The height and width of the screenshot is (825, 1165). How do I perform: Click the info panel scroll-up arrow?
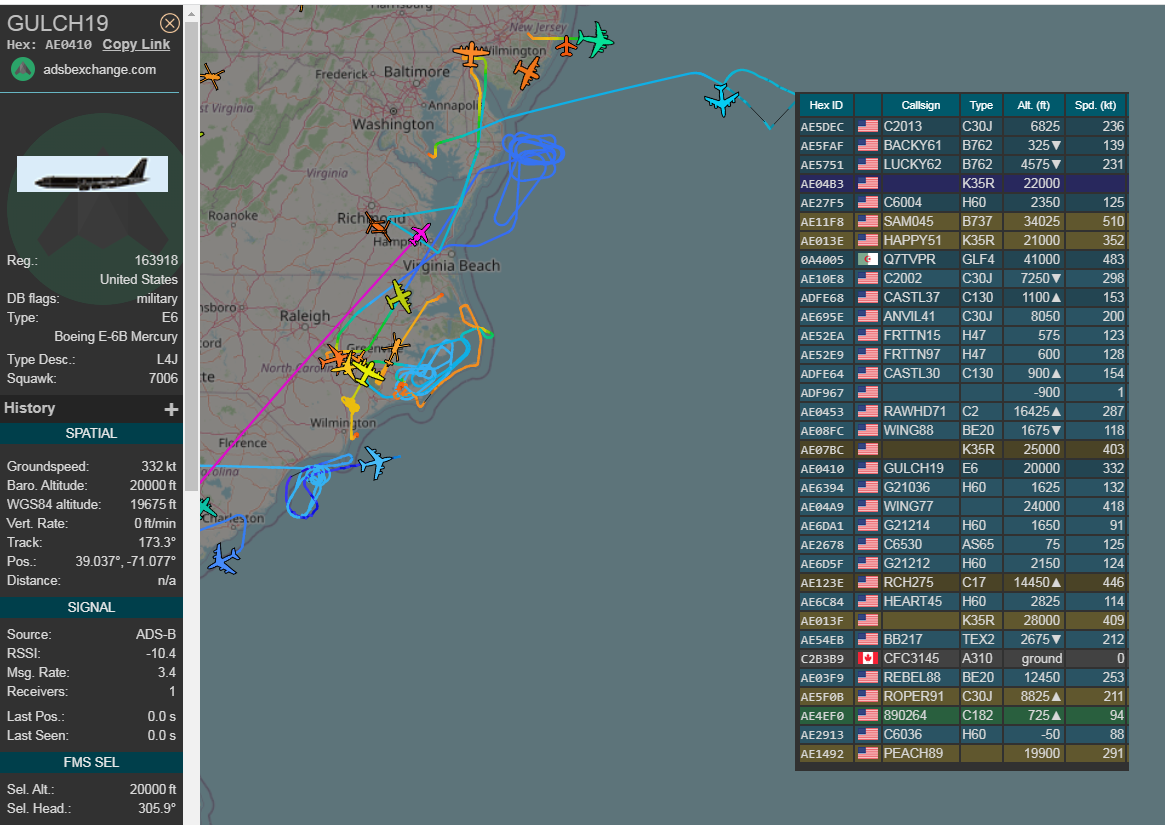191,13
